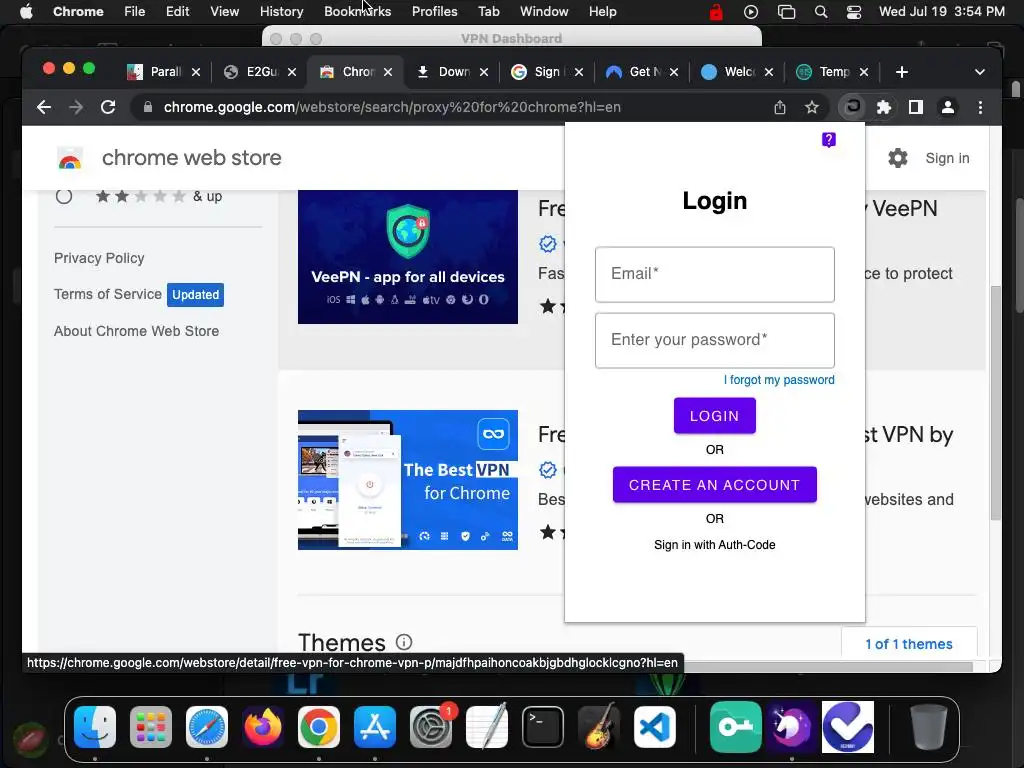Toggle the Chrome side panel icon
Screen dimensions: 1024x768
point(916,107)
